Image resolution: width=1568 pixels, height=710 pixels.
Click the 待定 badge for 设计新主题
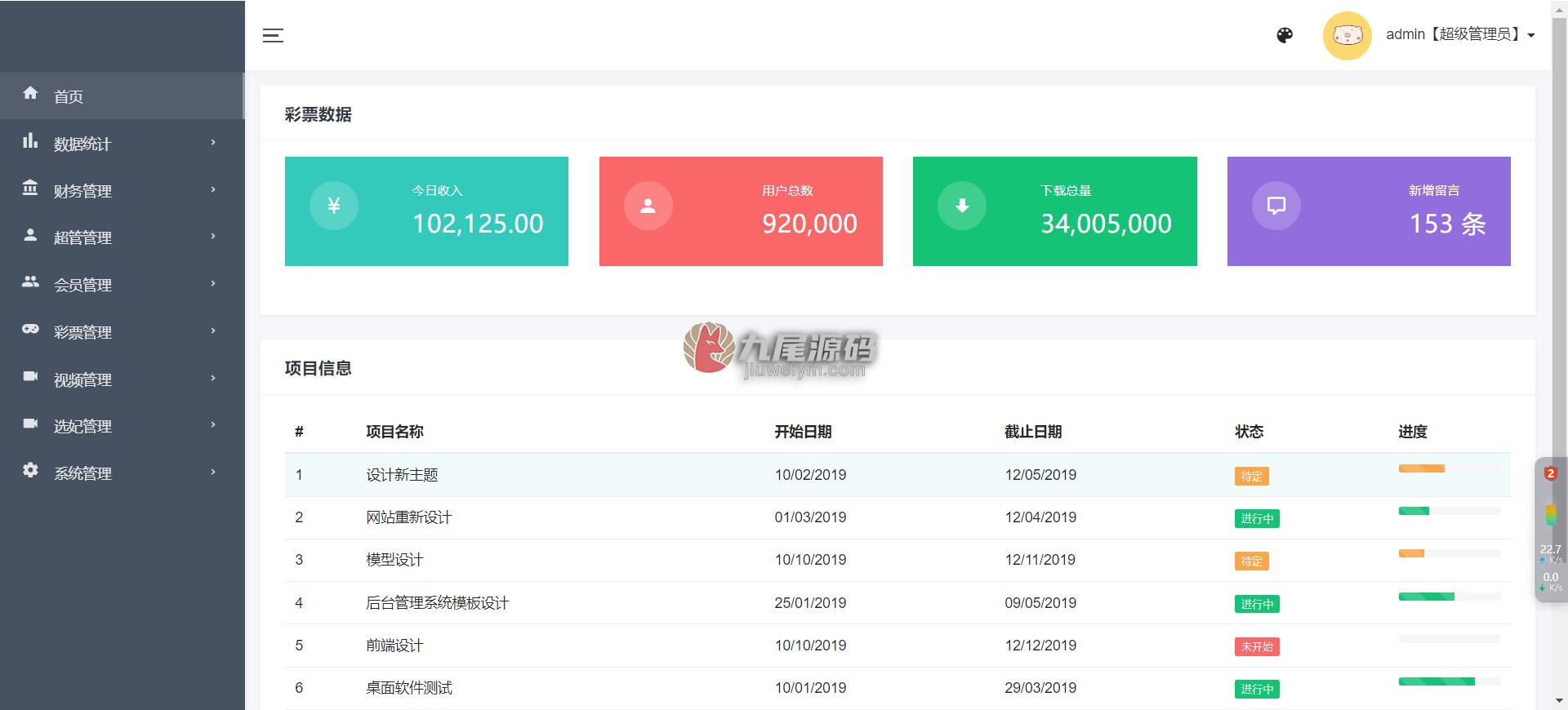point(1251,476)
